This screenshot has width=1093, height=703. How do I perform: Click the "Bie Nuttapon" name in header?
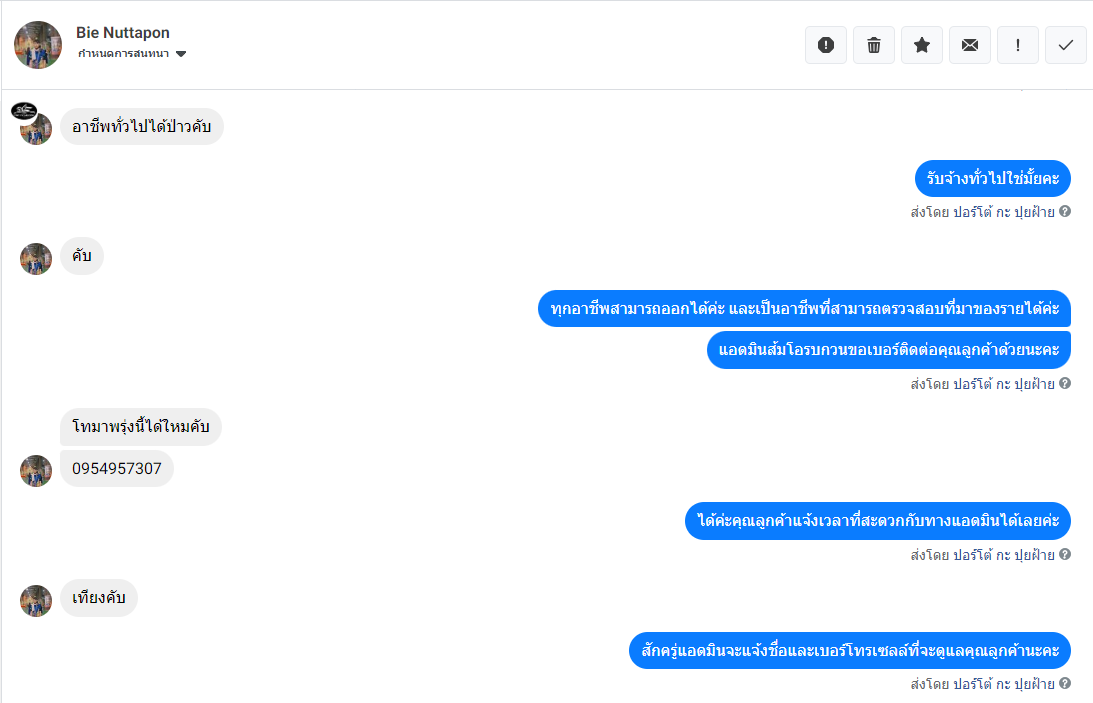click(123, 33)
